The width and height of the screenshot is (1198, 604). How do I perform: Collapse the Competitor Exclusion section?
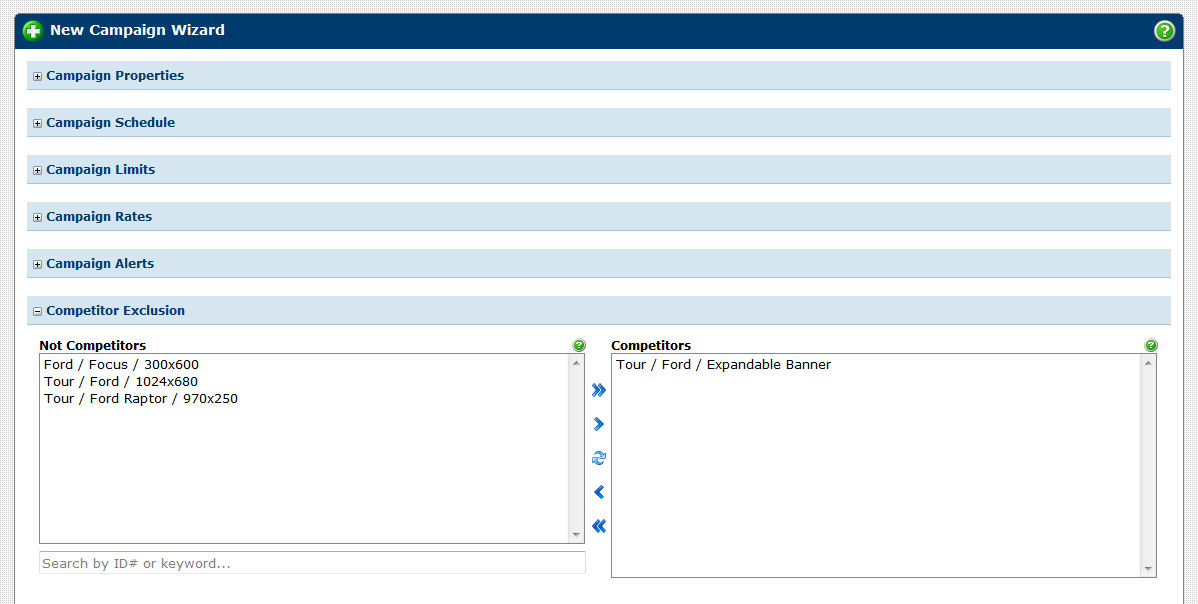pos(38,311)
